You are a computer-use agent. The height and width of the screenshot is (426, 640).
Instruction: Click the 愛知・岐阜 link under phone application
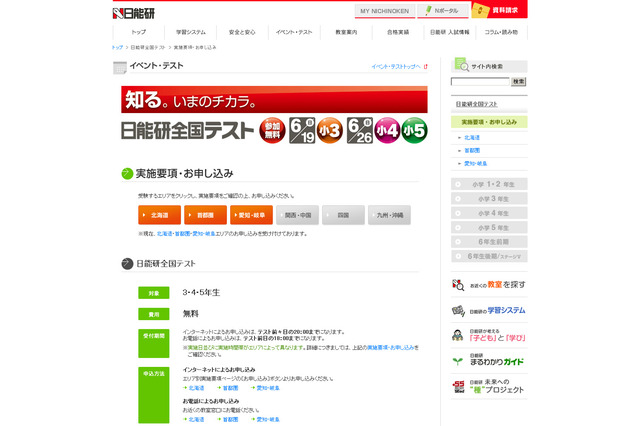coord(268,419)
